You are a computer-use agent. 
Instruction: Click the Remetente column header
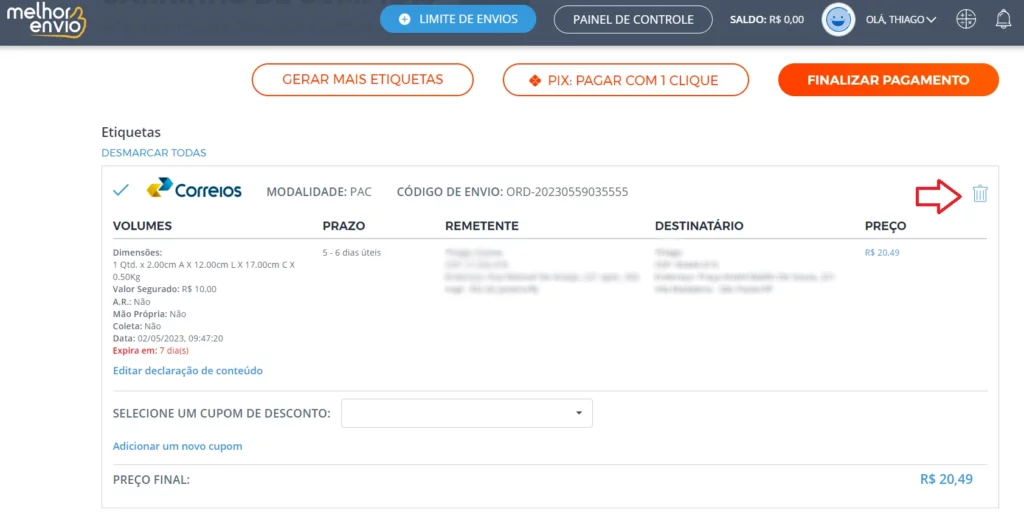[x=482, y=226]
